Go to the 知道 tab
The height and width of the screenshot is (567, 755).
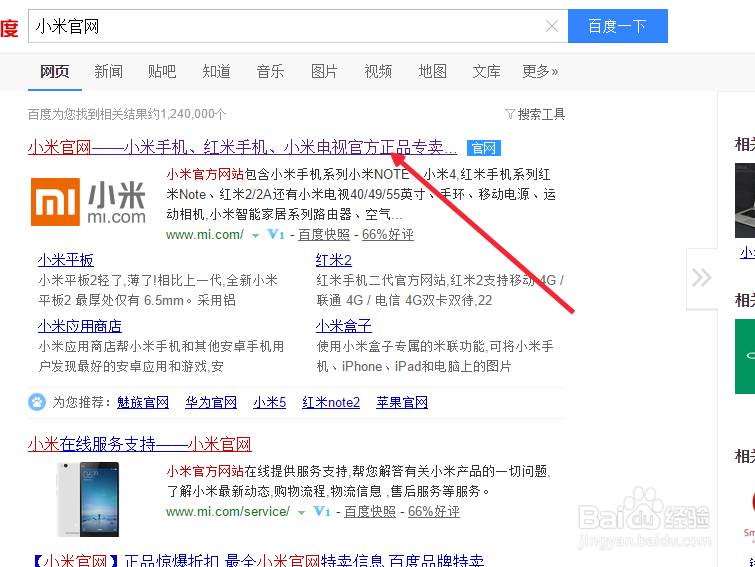point(216,71)
